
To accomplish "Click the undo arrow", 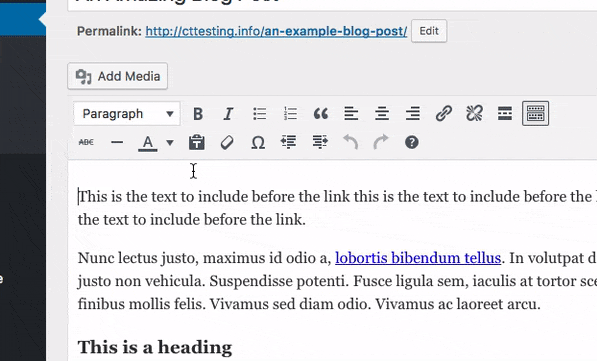I will [350, 142].
